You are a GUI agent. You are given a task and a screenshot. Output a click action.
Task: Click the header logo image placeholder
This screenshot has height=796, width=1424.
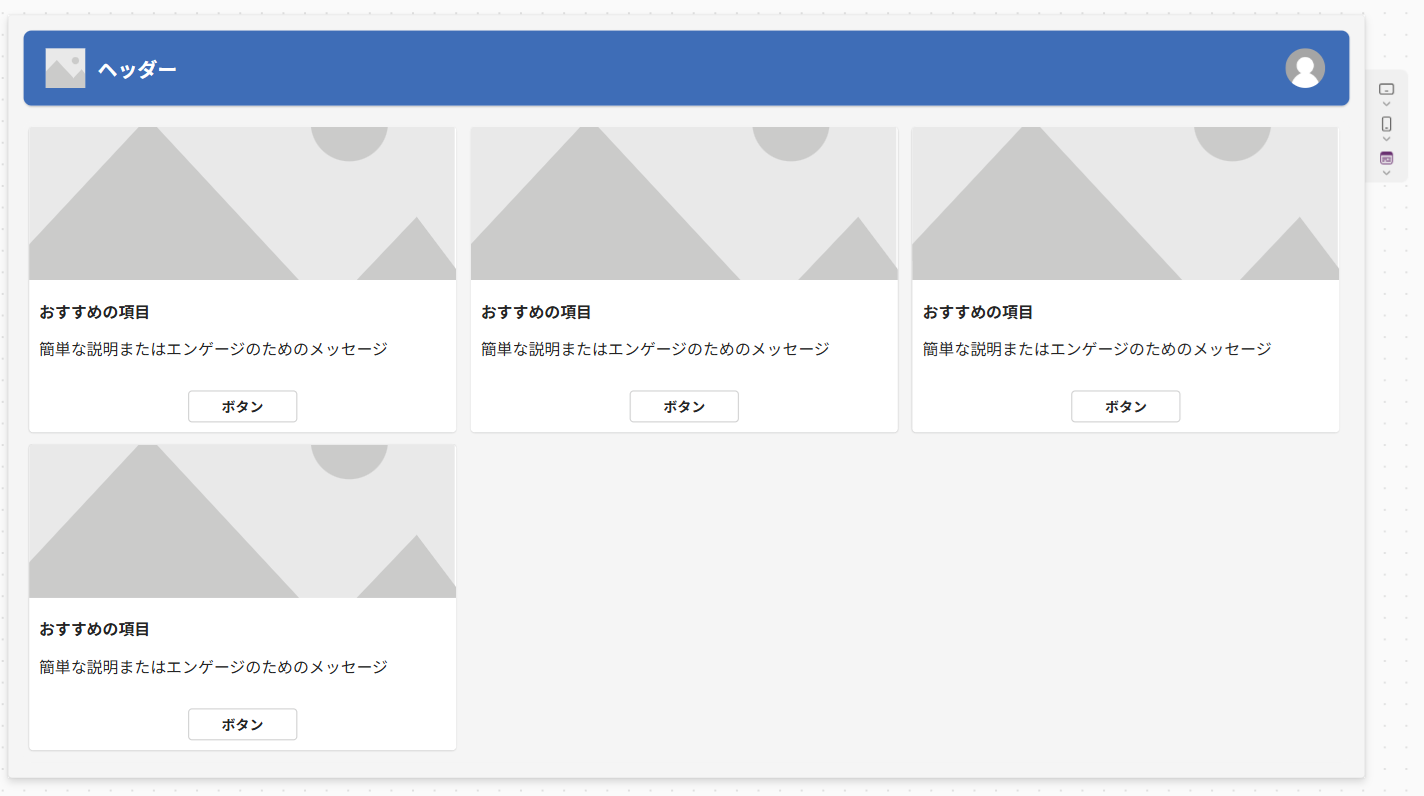[65, 68]
